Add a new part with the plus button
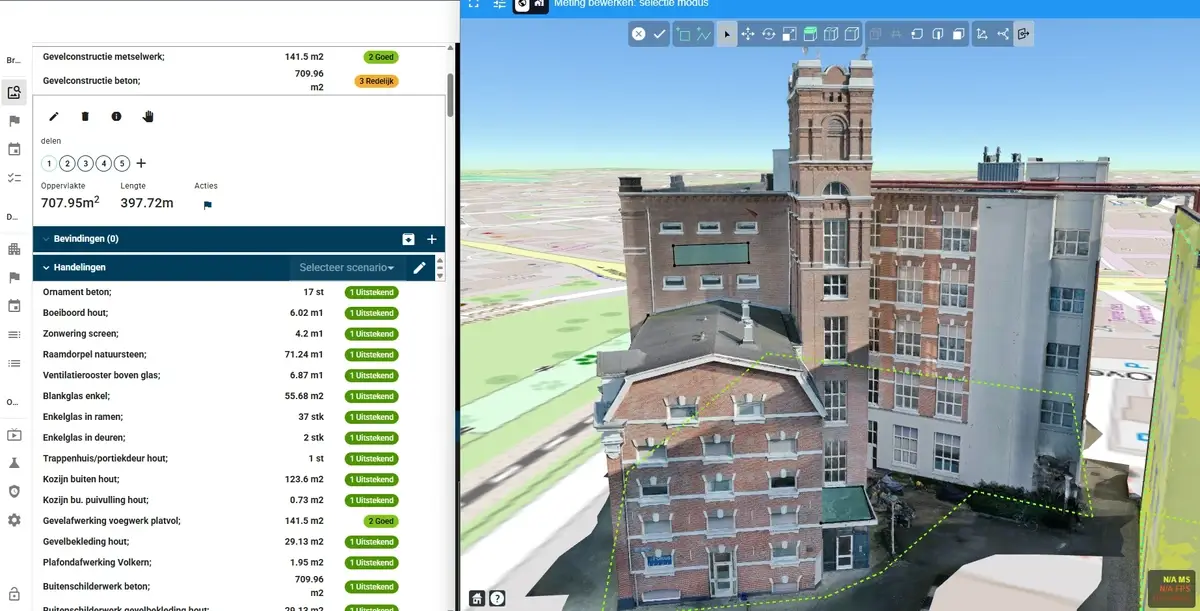 (141, 164)
